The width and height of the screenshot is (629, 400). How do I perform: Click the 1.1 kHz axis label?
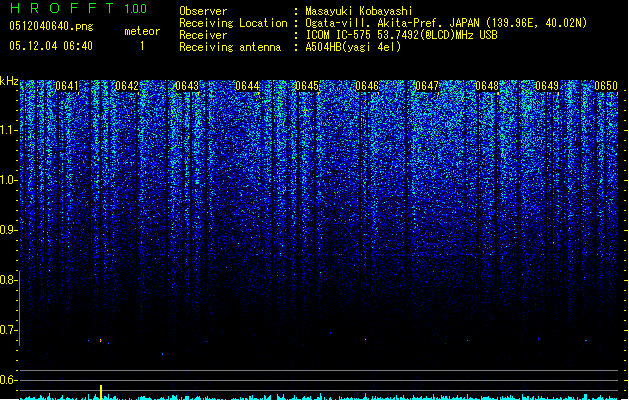pos(8,130)
